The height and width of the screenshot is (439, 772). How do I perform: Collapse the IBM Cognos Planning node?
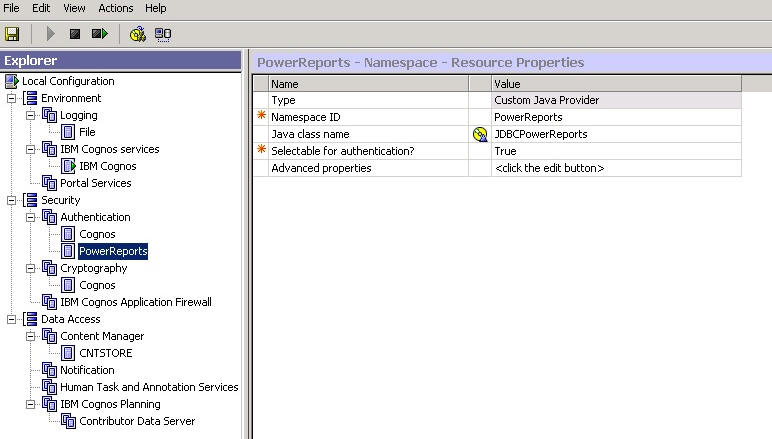click(x=31, y=404)
